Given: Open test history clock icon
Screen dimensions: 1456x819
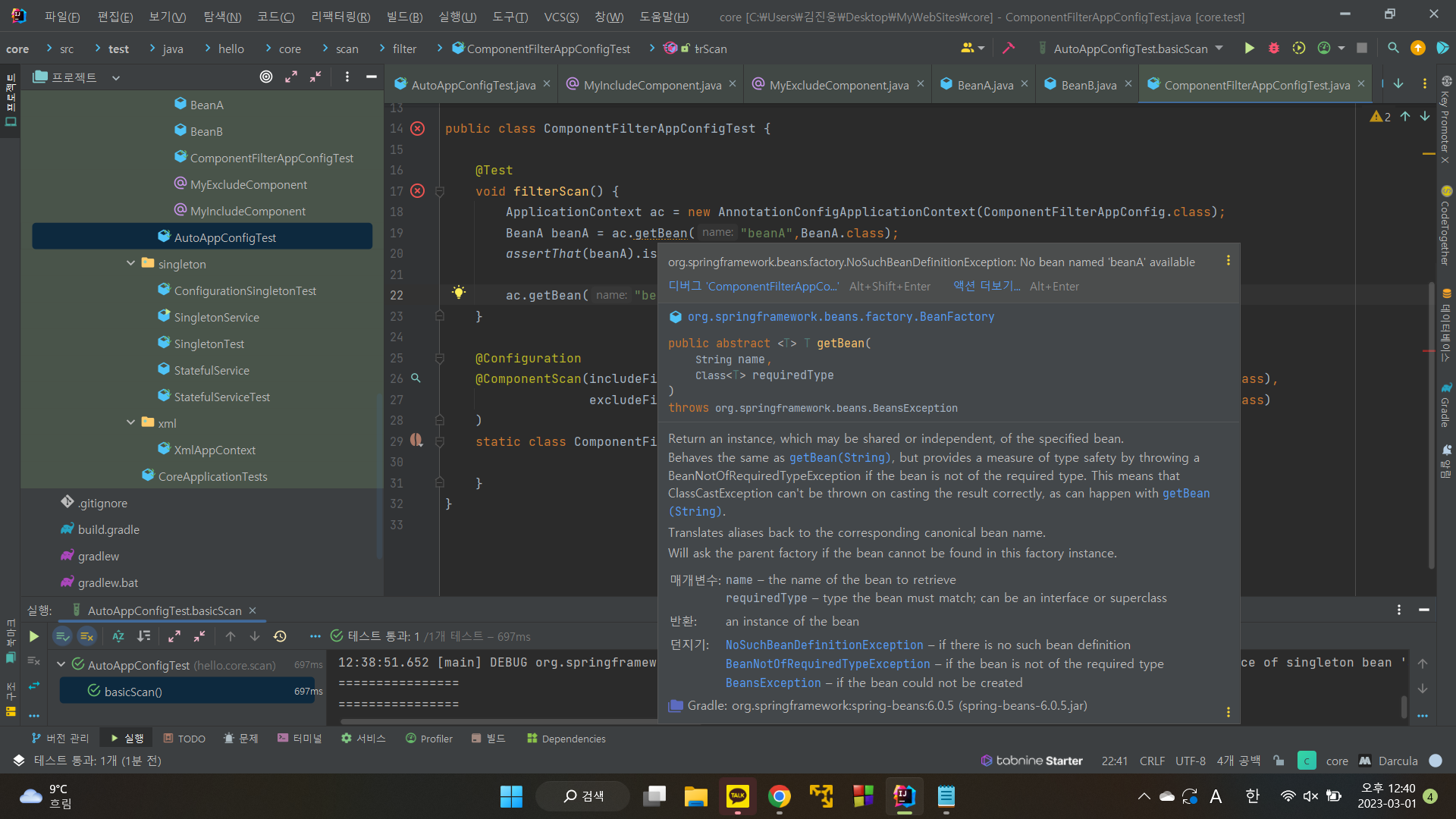Looking at the screenshot, I should 280,636.
